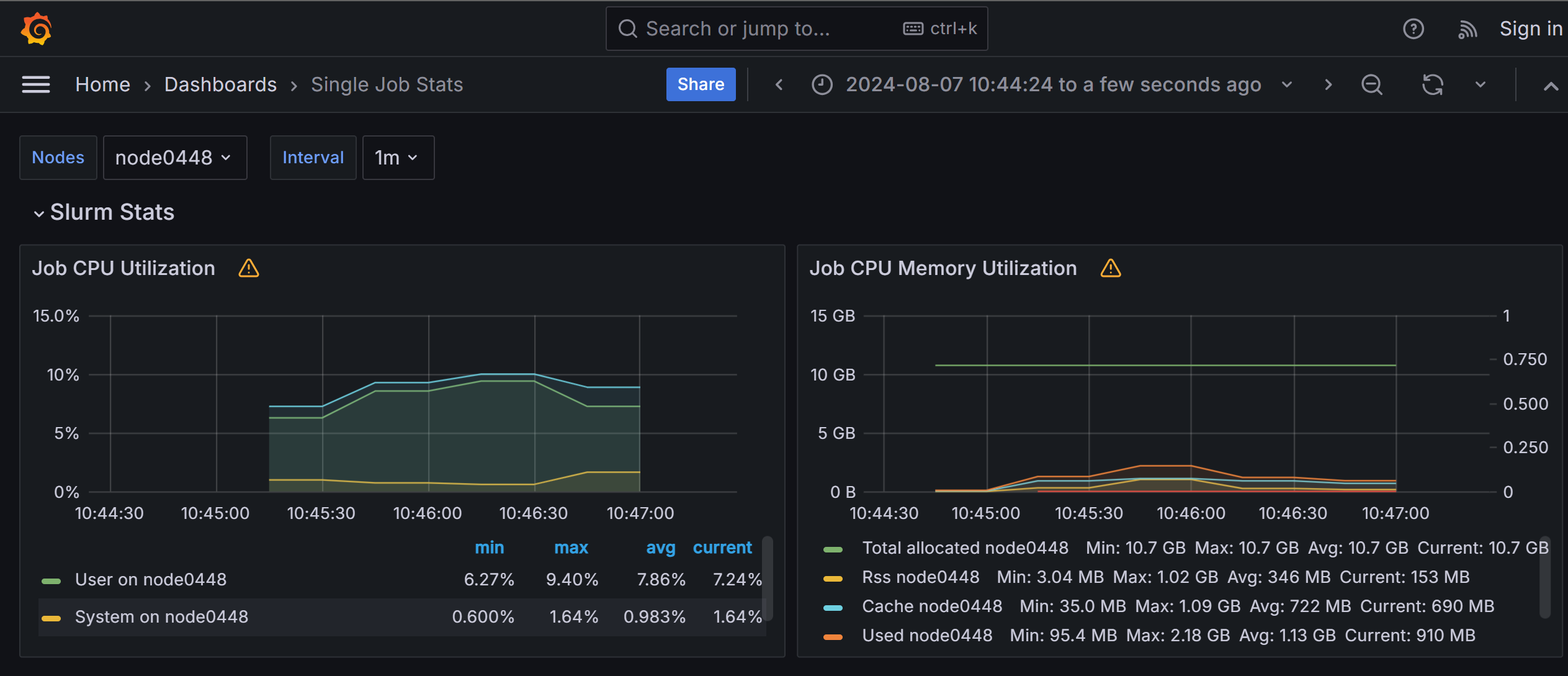Toggle User on node0448 series

click(151, 580)
